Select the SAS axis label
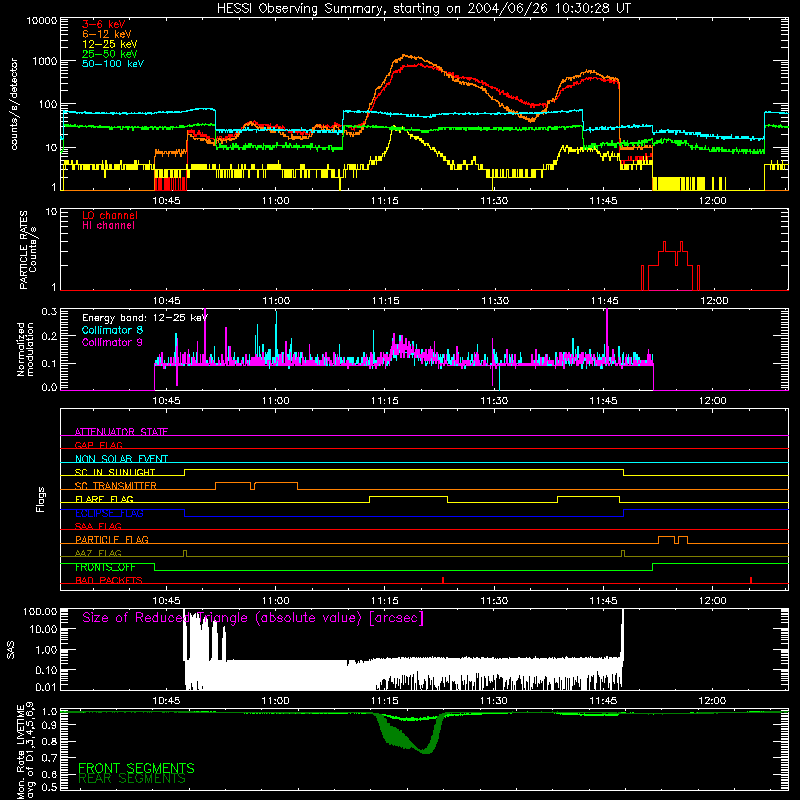 (11, 650)
